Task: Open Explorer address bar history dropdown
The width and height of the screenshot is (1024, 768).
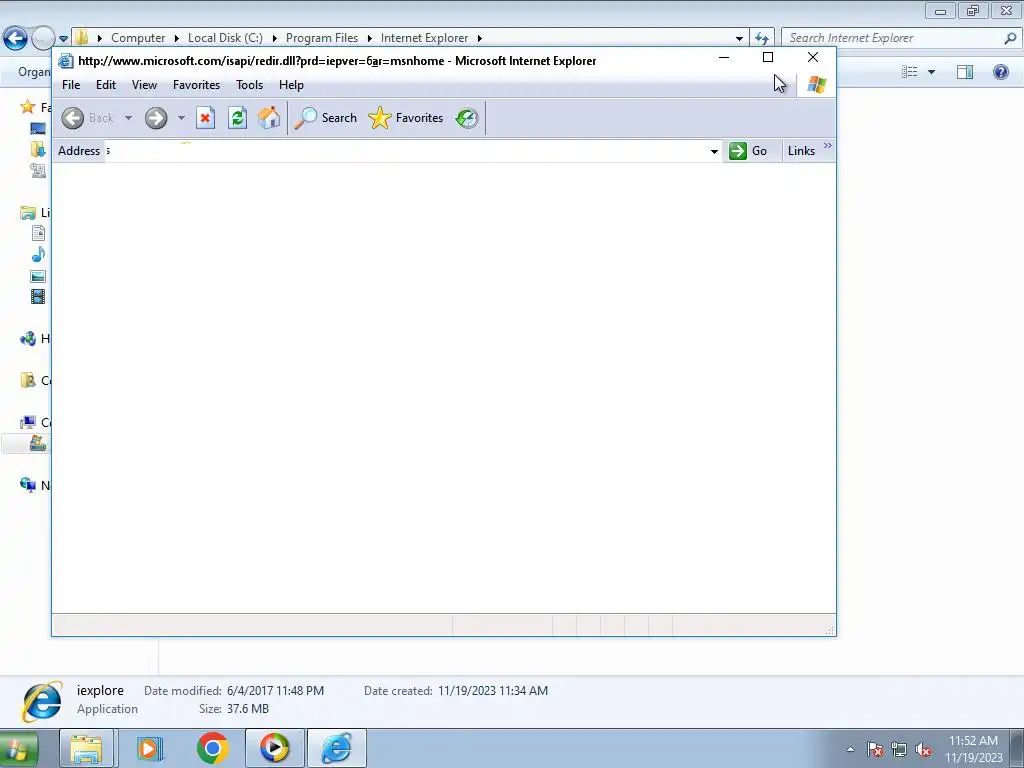Action: (x=739, y=39)
